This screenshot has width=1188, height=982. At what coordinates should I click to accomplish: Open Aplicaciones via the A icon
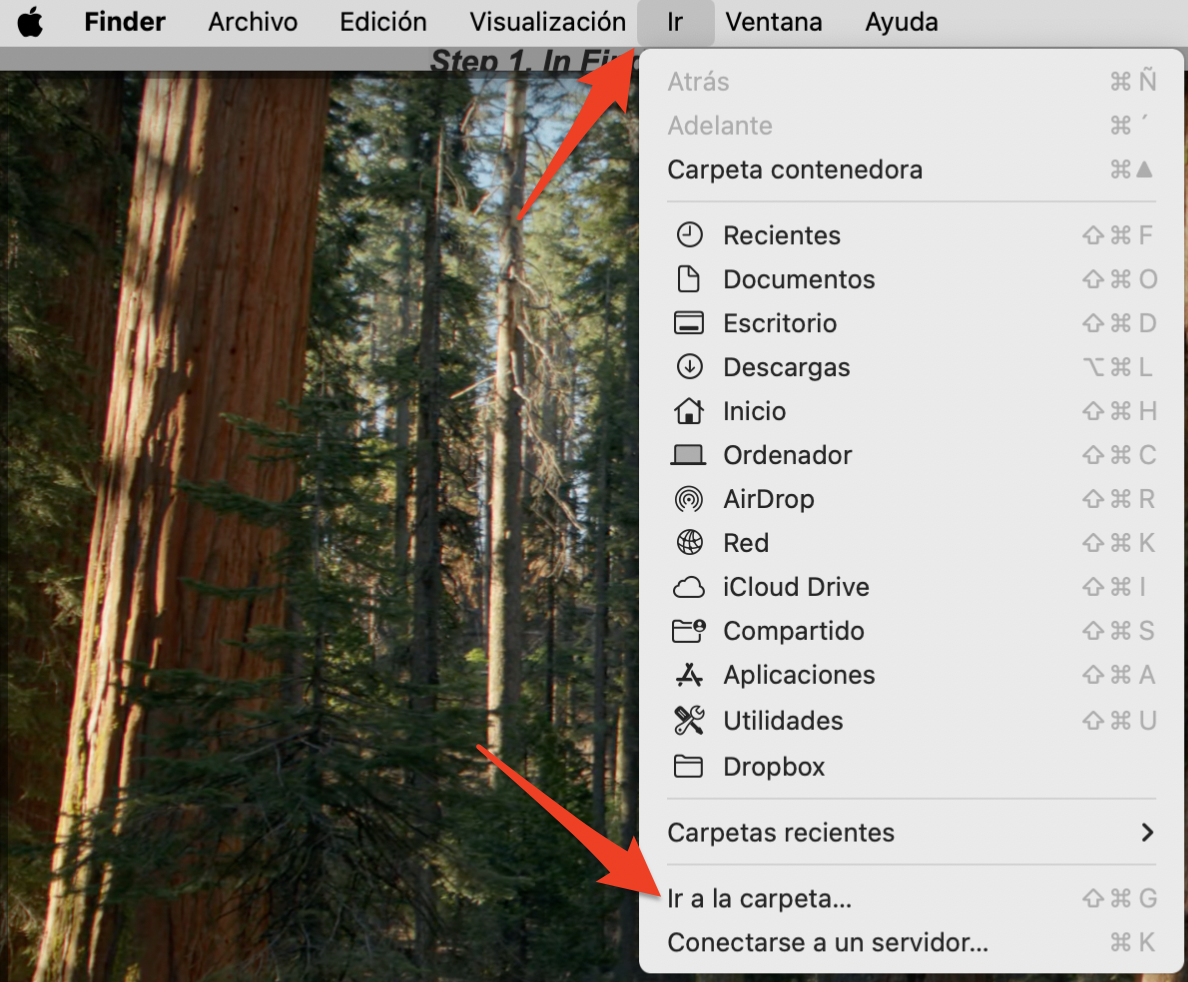click(690, 675)
